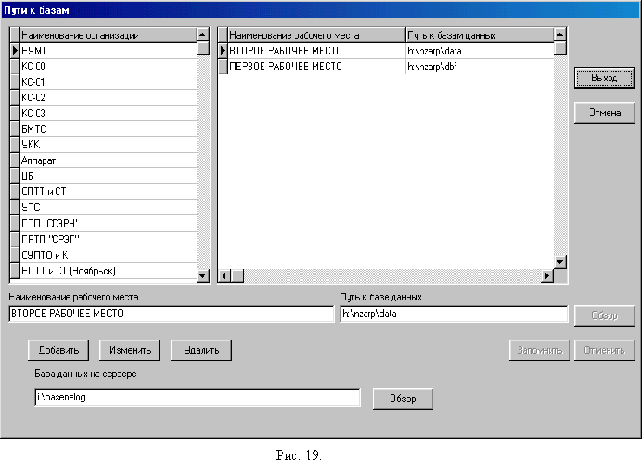Select organization row СУПТО и К

tap(109, 255)
